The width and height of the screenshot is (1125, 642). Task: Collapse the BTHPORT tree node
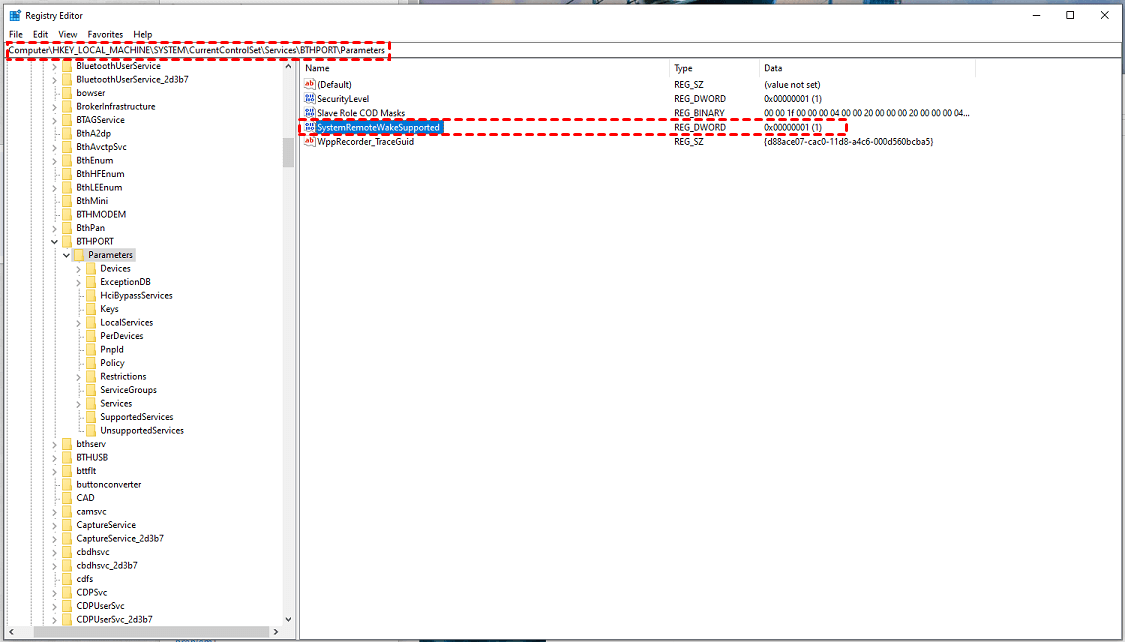coord(54,242)
